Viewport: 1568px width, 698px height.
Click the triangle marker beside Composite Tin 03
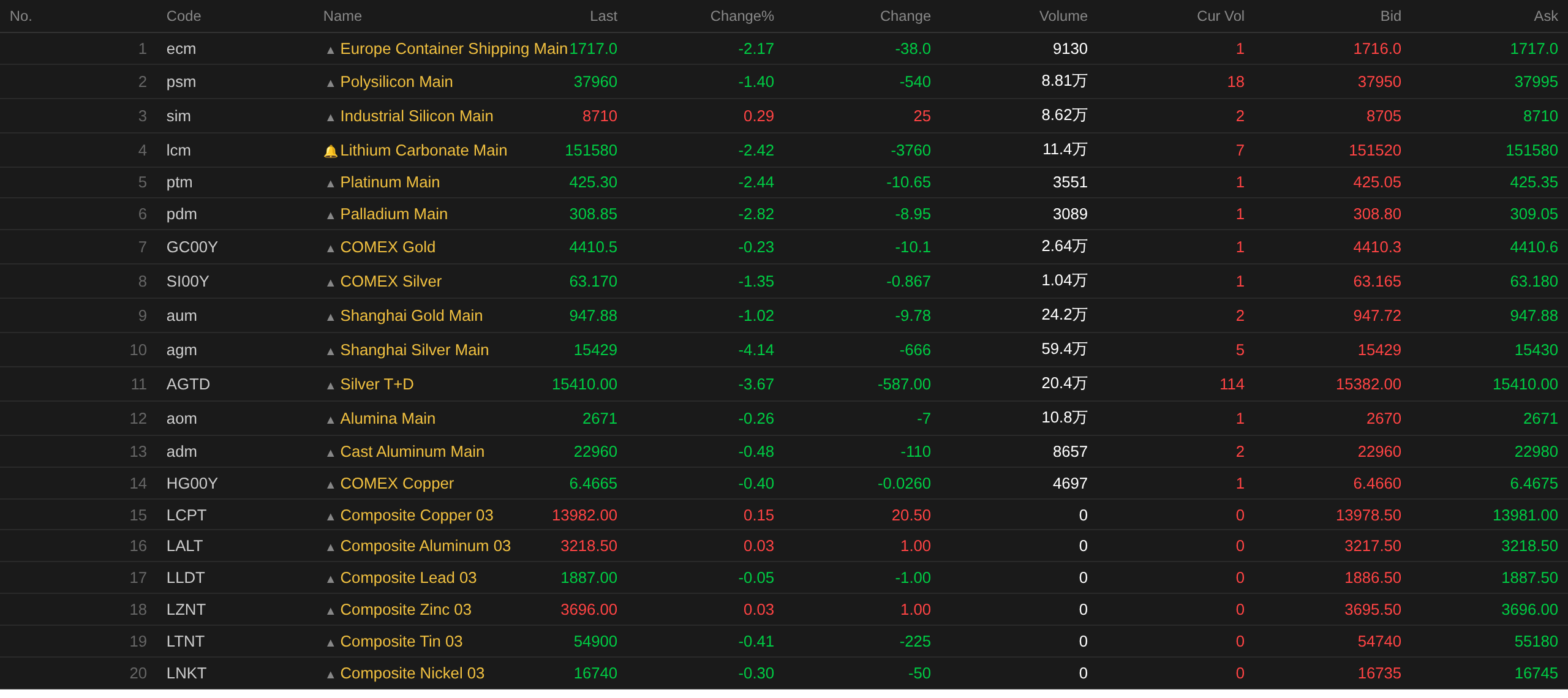[x=331, y=643]
